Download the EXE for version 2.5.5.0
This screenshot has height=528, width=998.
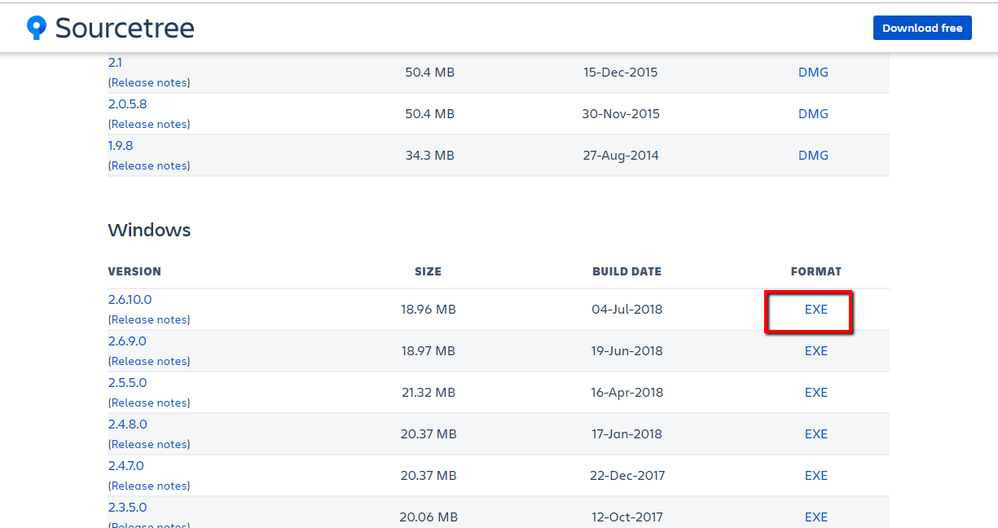(x=816, y=393)
